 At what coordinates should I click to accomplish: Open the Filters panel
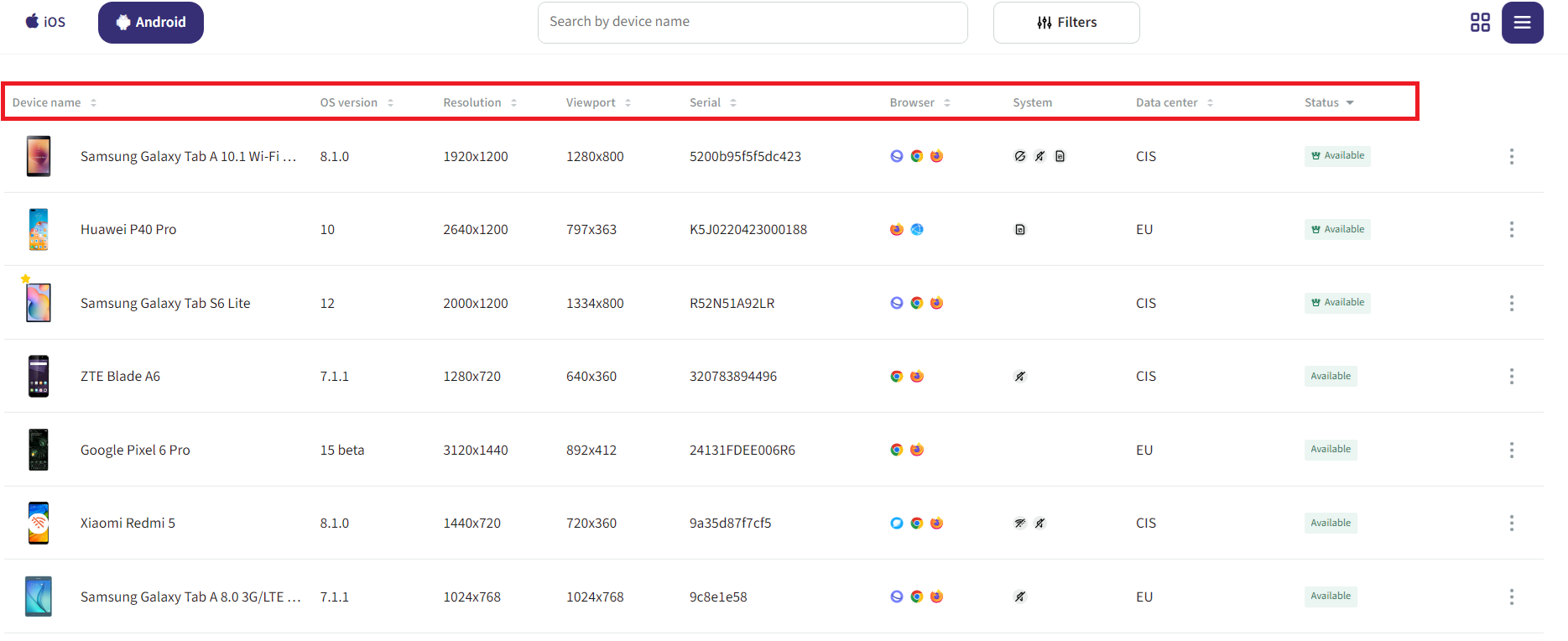(x=1066, y=23)
